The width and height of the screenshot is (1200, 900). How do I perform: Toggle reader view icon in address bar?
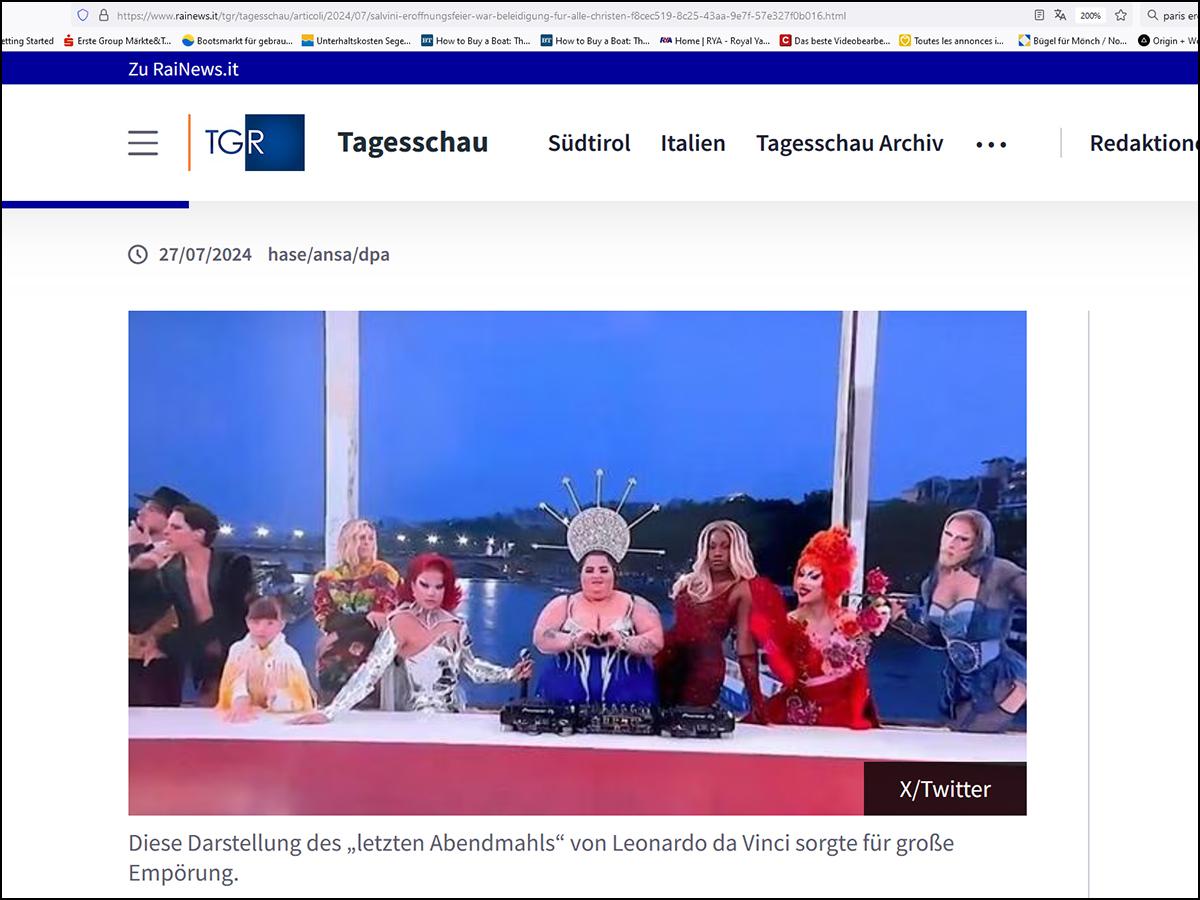(1039, 16)
